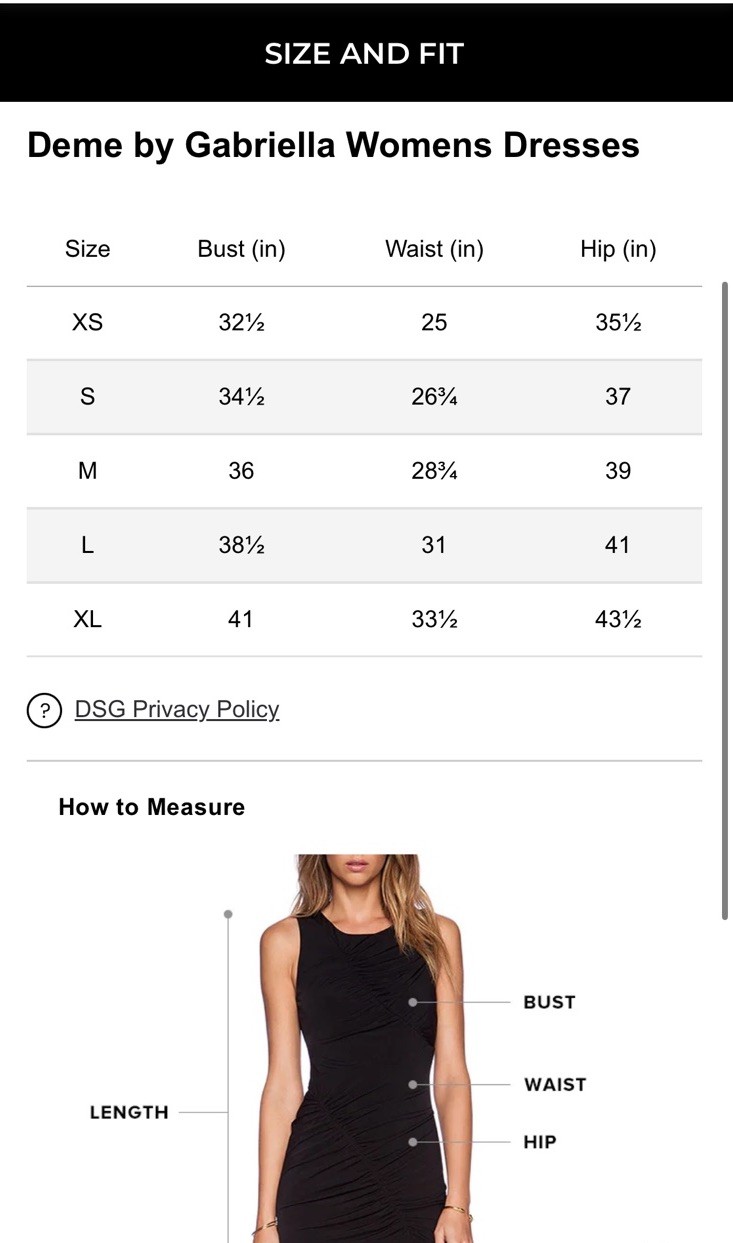Click the L row bust value 38½
Image resolution: width=733 pixels, height=1243 pixels.
pyautogui.click(x=241, y=545)
